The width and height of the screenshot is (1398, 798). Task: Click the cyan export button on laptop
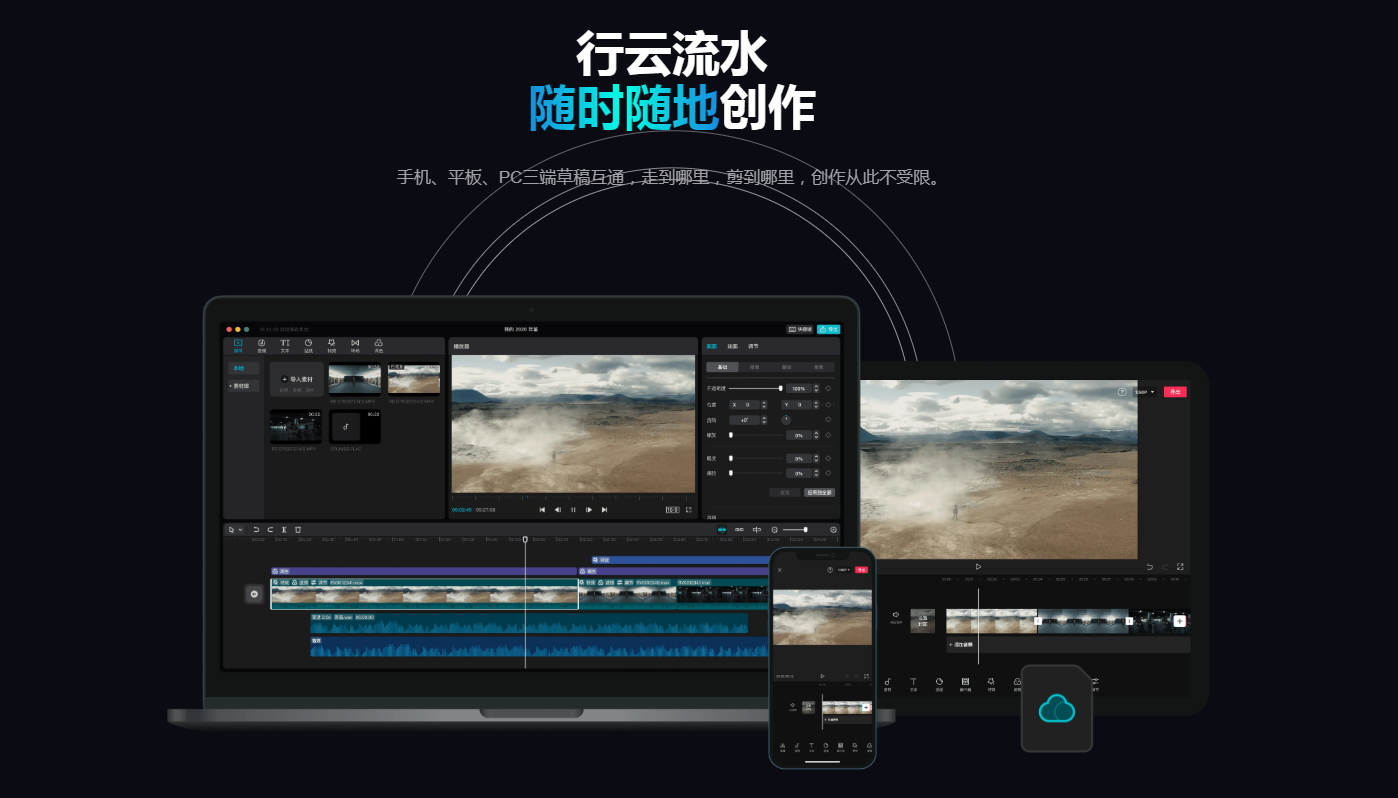pyautogui.click(x=828, y=329)
